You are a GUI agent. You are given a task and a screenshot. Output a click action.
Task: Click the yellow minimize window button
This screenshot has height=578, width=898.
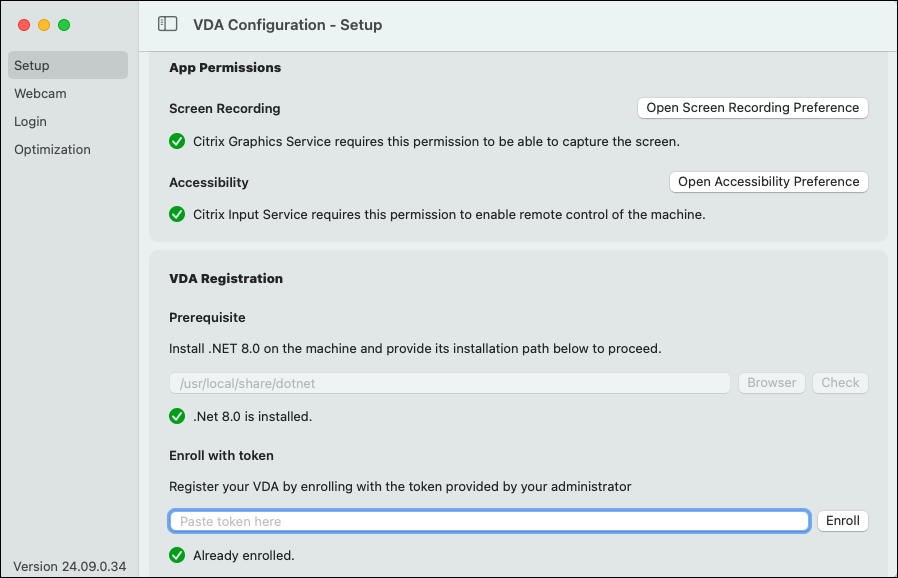[x=44, y=24]
